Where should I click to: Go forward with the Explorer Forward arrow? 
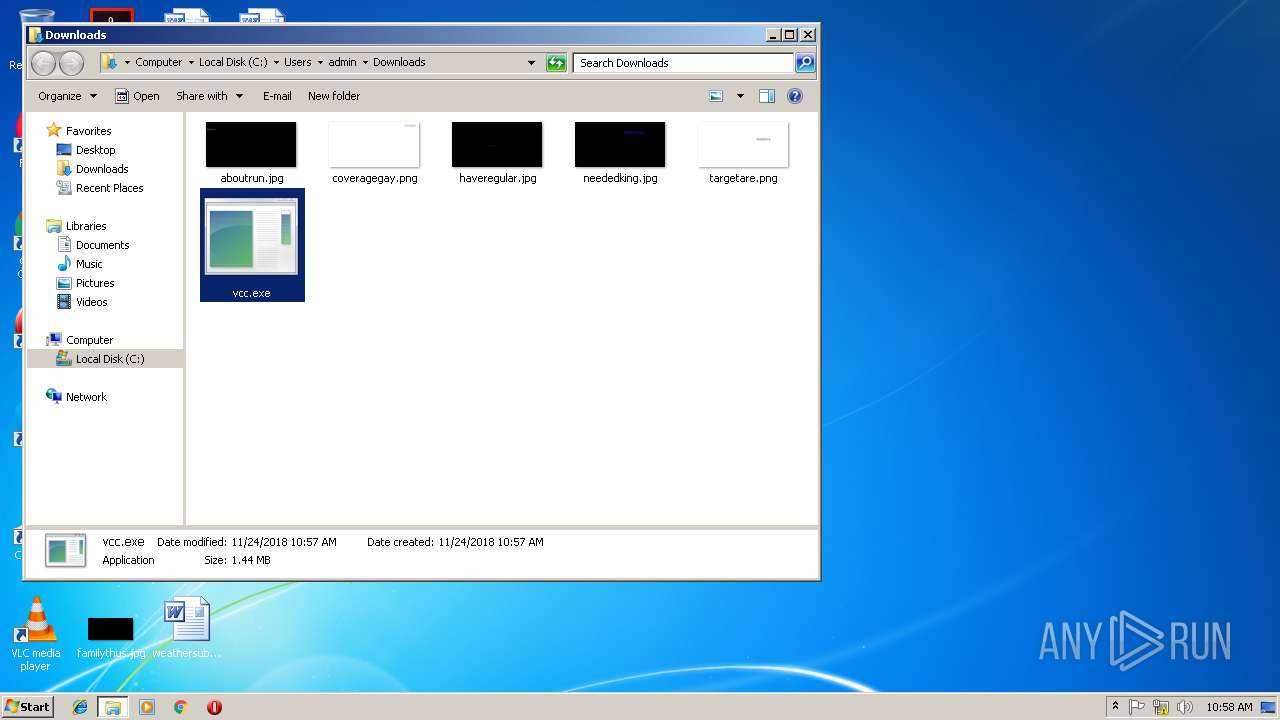[x=71, y=63]
